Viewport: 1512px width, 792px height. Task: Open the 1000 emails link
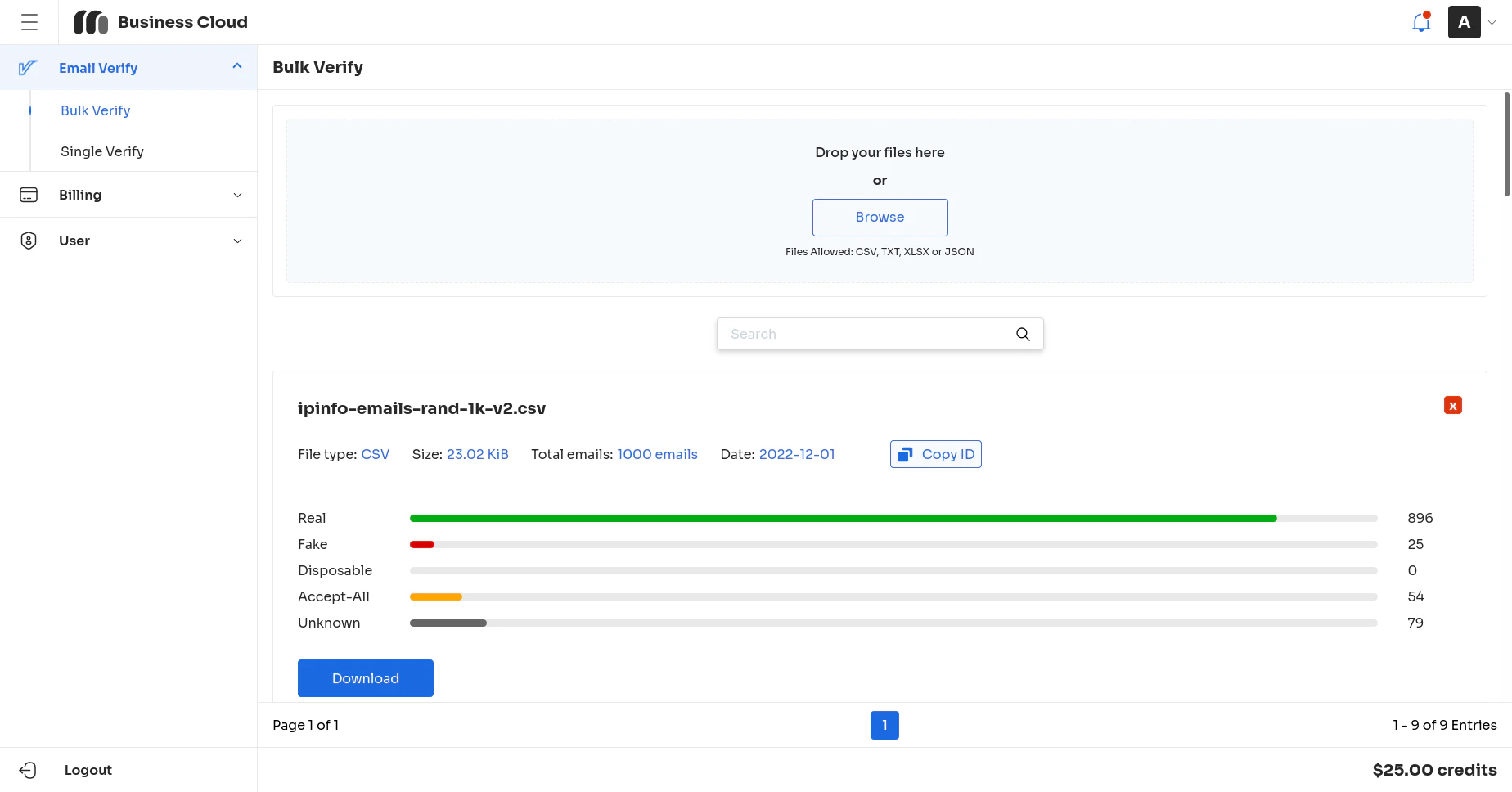click(x=657, y=454)
